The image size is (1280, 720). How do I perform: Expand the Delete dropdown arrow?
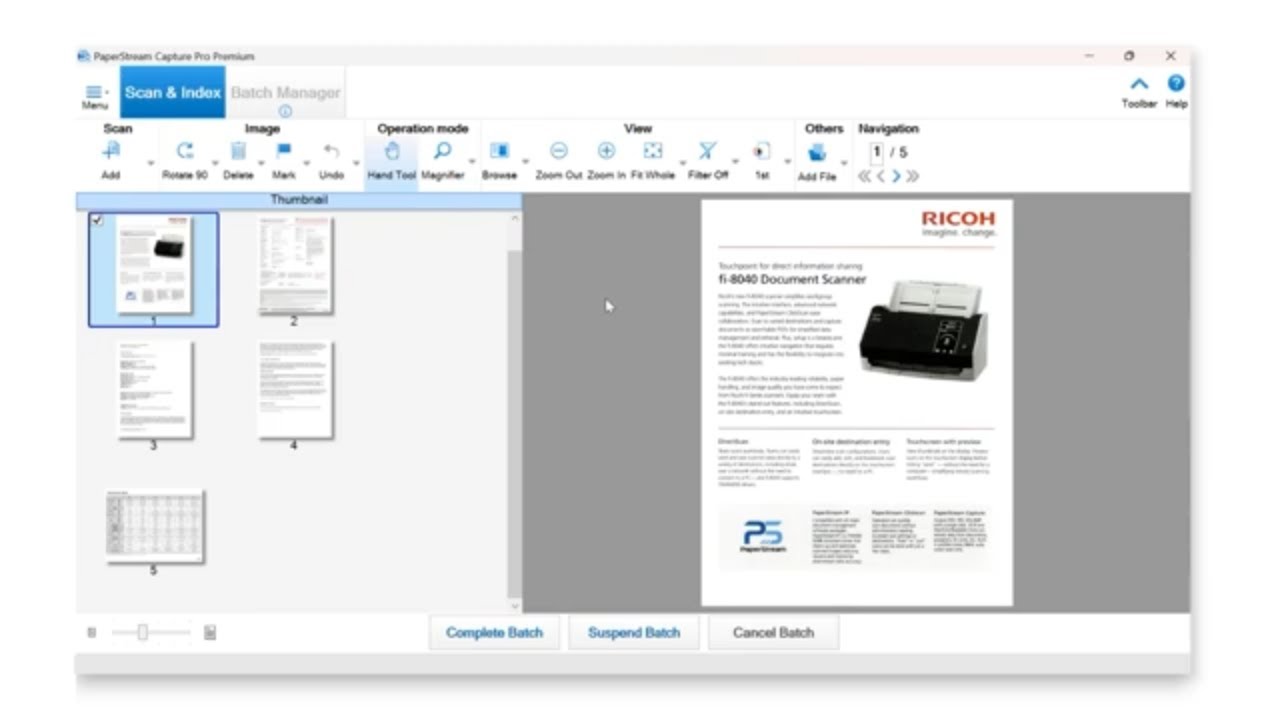261,163
